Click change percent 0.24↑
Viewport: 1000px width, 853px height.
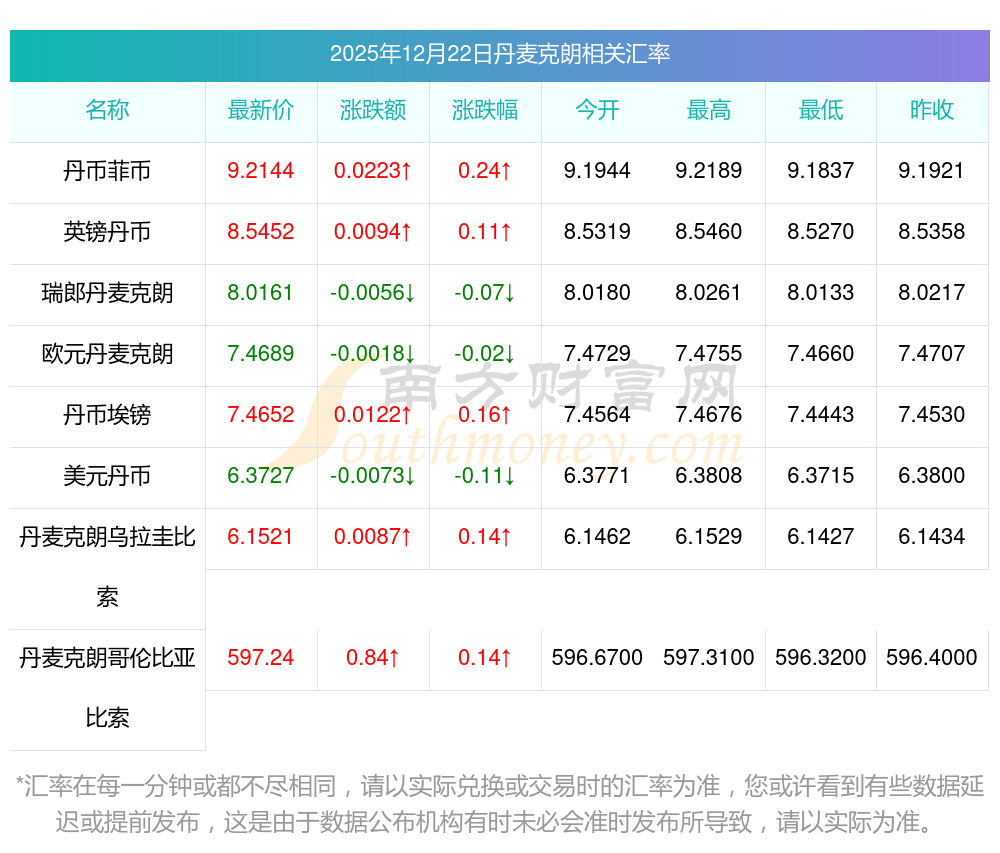[x=485, y=171]
